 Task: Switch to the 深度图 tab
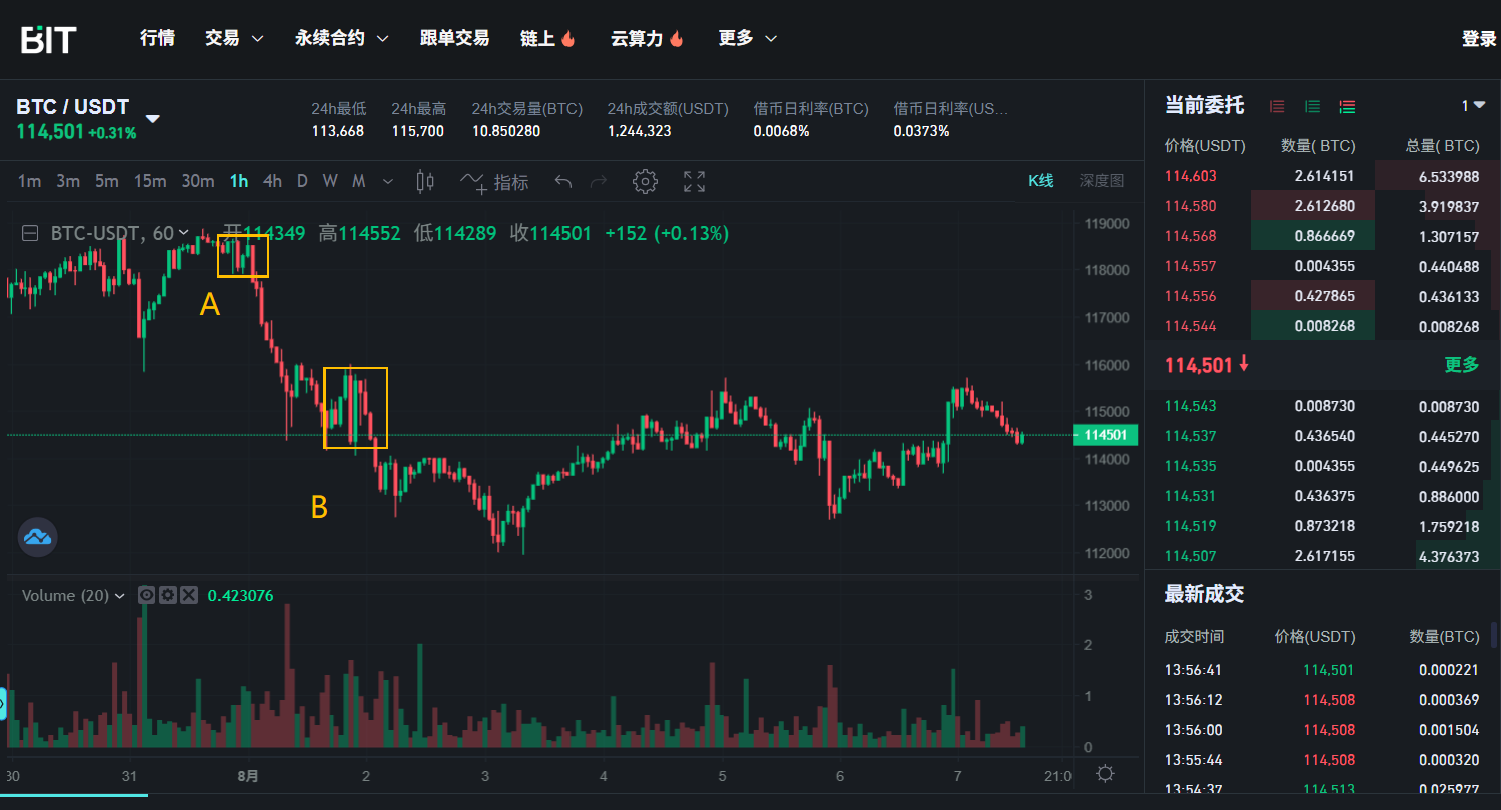tap(1101, 181)
